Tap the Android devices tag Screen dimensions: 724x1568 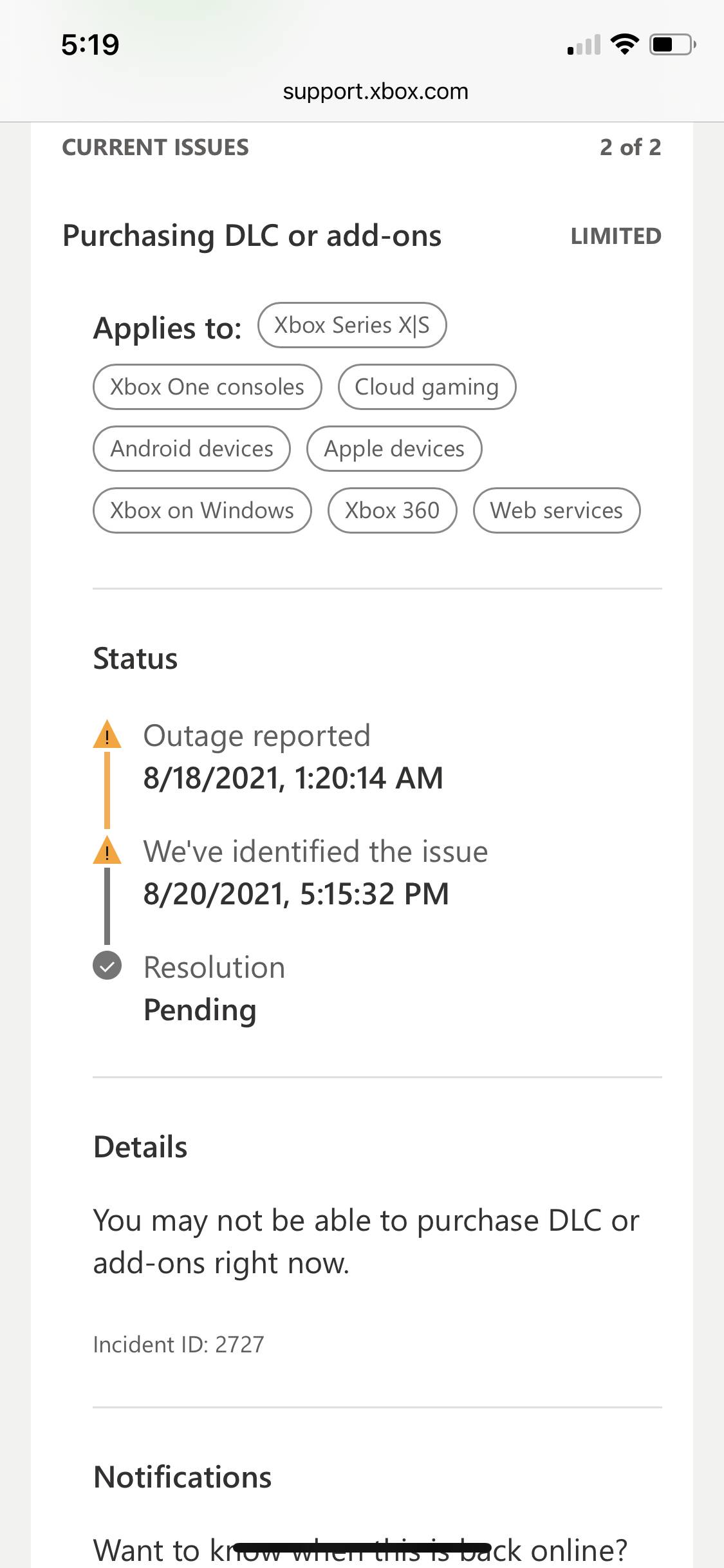click(192, 449)
